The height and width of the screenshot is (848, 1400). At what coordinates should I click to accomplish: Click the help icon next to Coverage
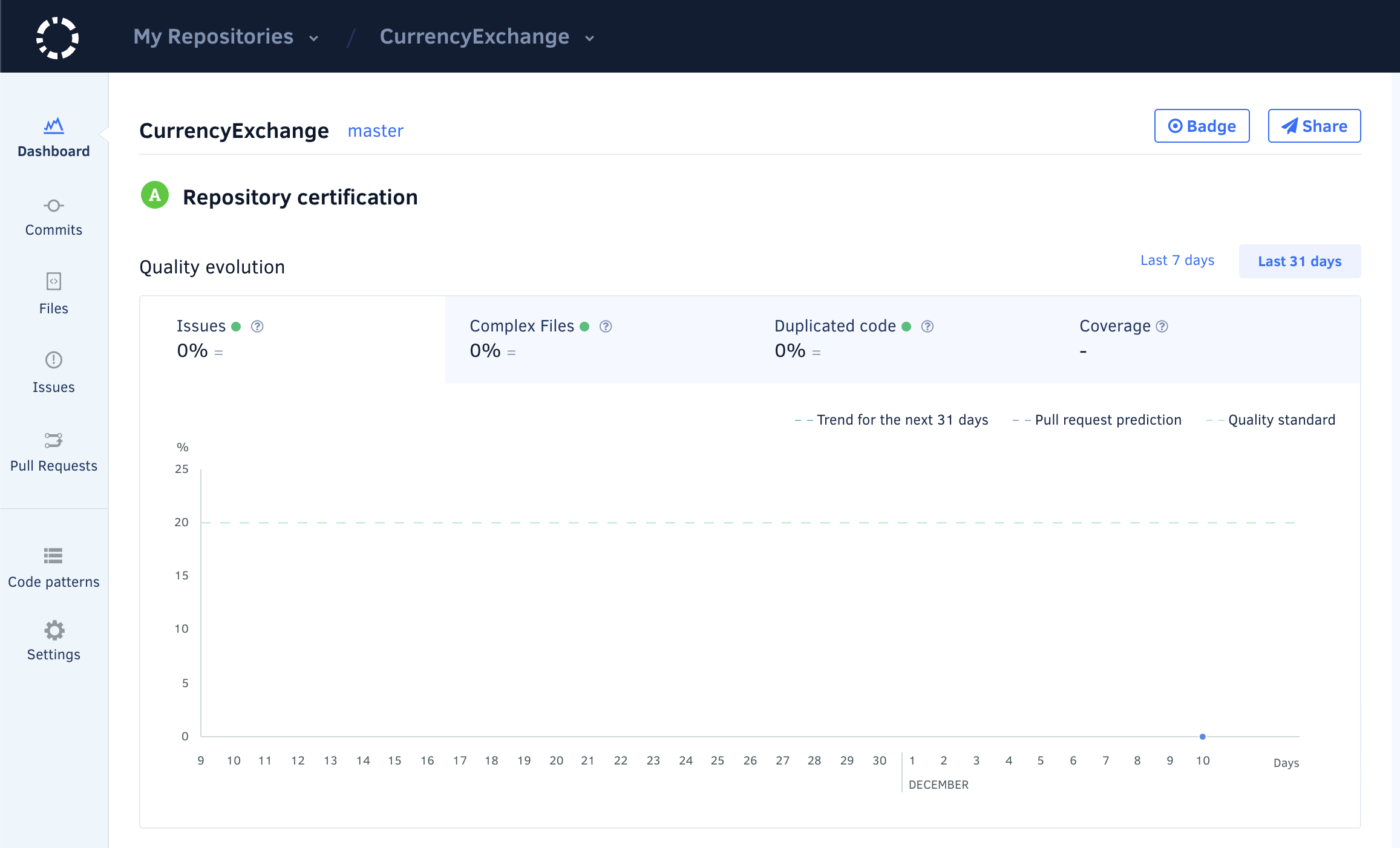click(x=1162, y=327)
